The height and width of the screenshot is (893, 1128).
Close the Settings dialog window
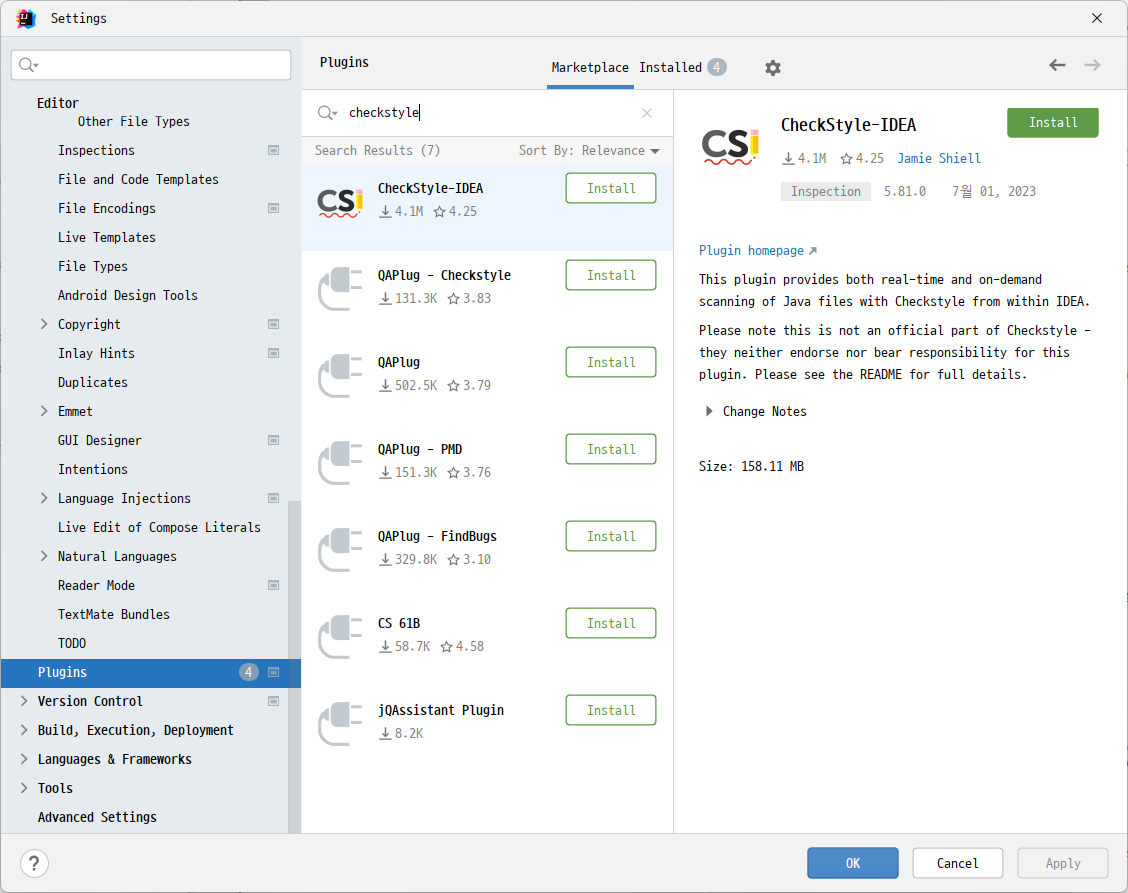pyautogui.click(x=1096, y=18)
